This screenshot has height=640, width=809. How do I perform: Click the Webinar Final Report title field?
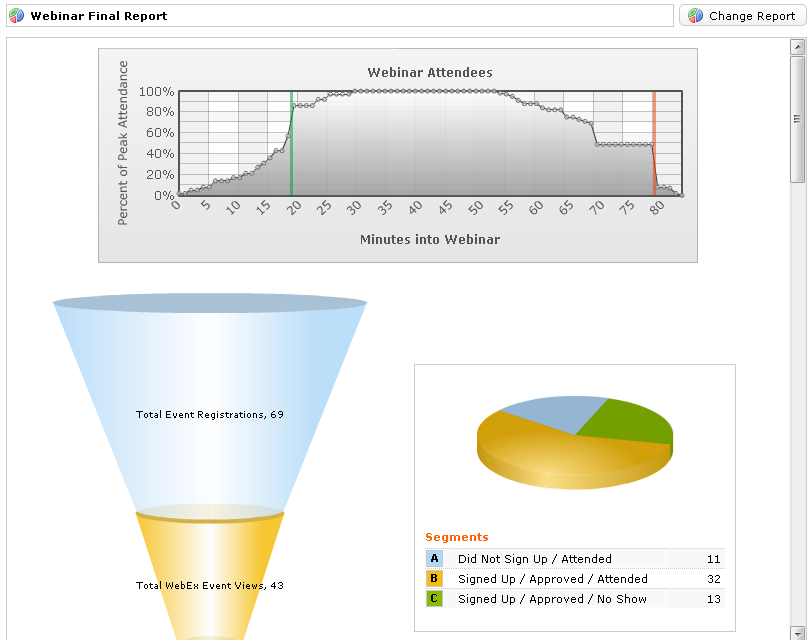pos(340,16)
